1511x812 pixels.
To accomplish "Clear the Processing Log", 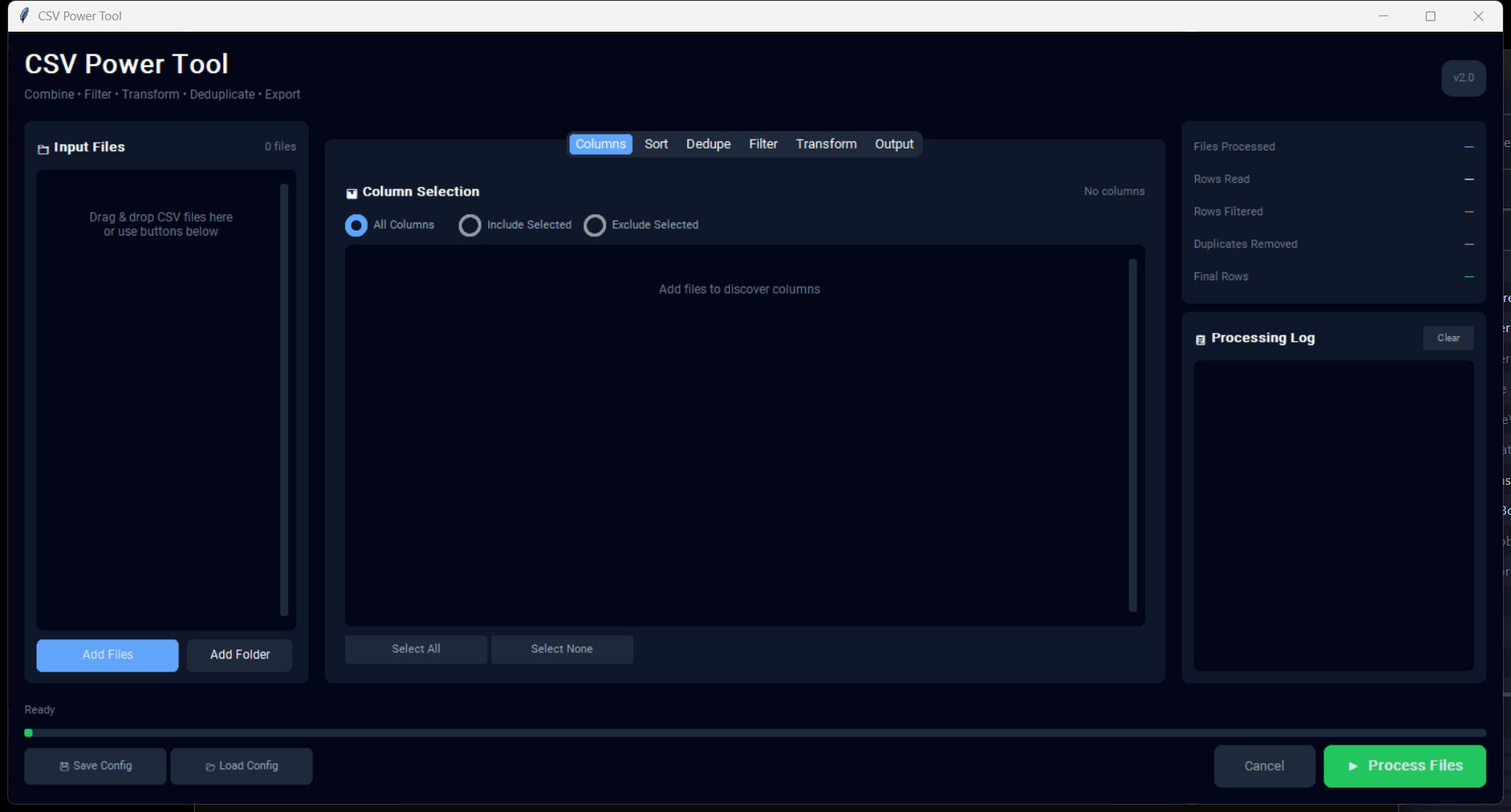I will click(1448, 338).
